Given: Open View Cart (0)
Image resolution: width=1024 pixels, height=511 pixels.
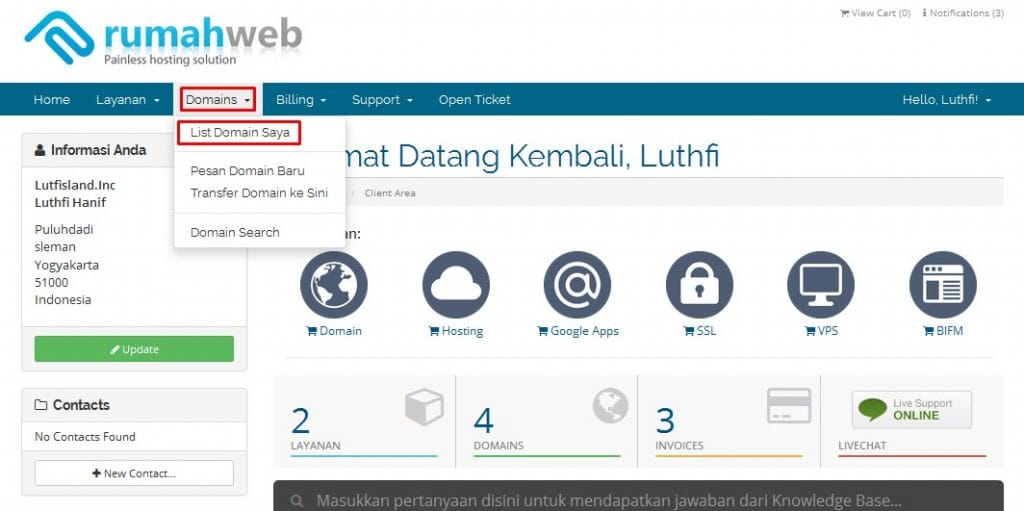Looking at the screenshot, I should [875, 13].
